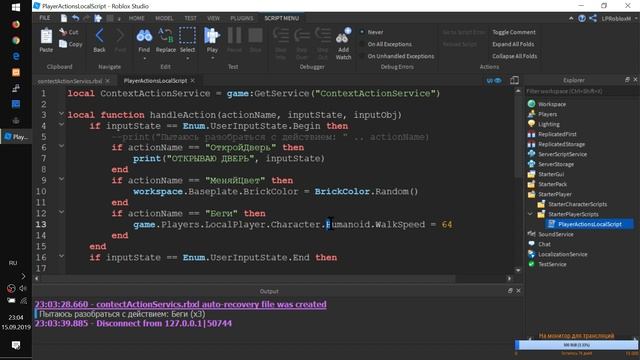Click the Explorer filter workspace field
The width and height of the screenshot is (640, 360).
tap(581, 91)
